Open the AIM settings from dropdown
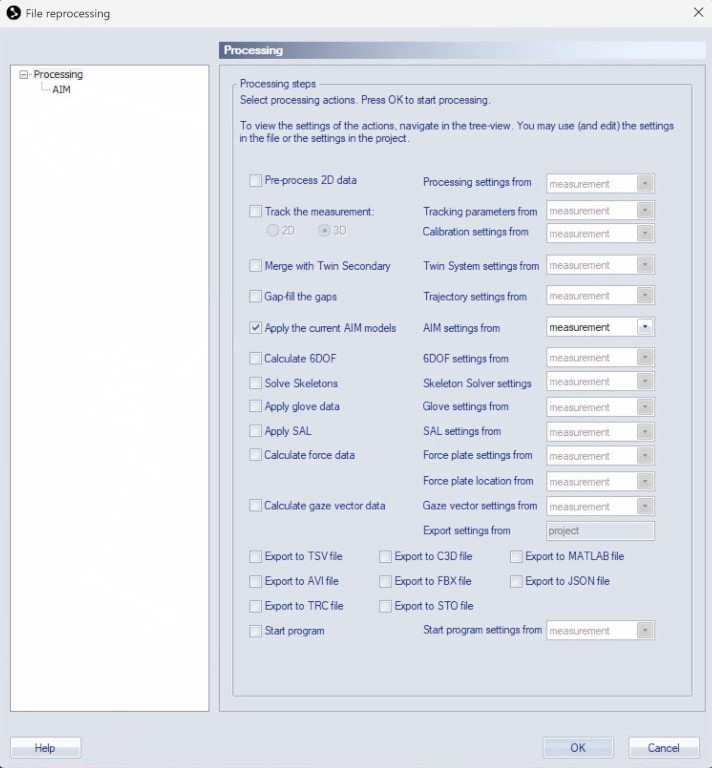Screen dimensions: 712x768 (645, 327)
